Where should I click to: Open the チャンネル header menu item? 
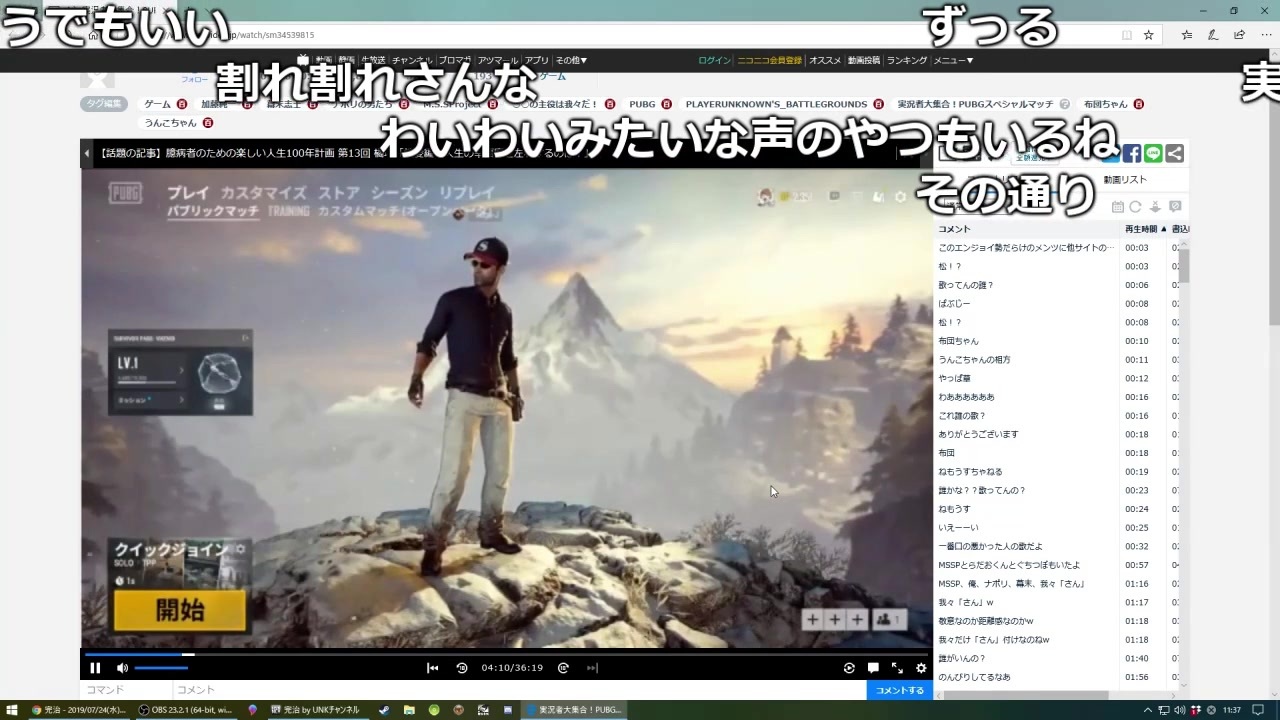tap(412, 61)
